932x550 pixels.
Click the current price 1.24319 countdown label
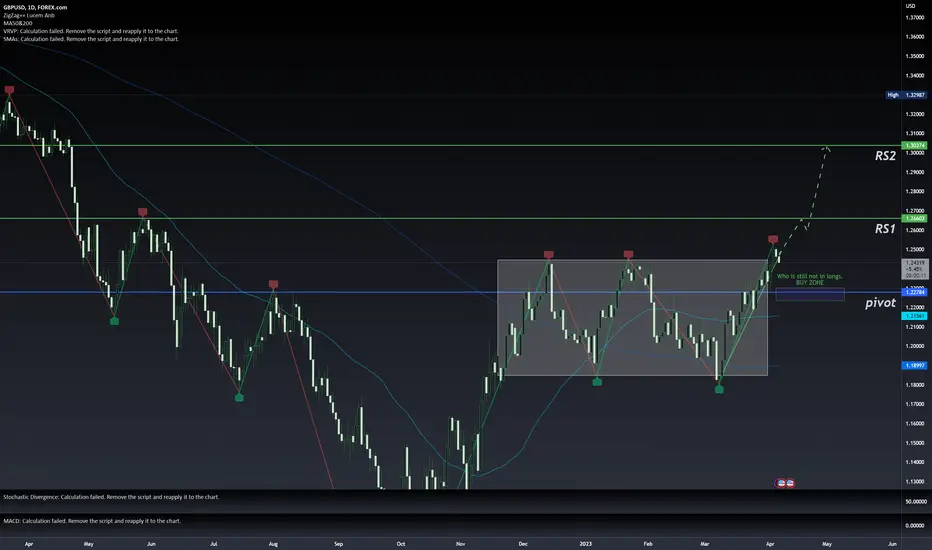[x=915, y=269]
